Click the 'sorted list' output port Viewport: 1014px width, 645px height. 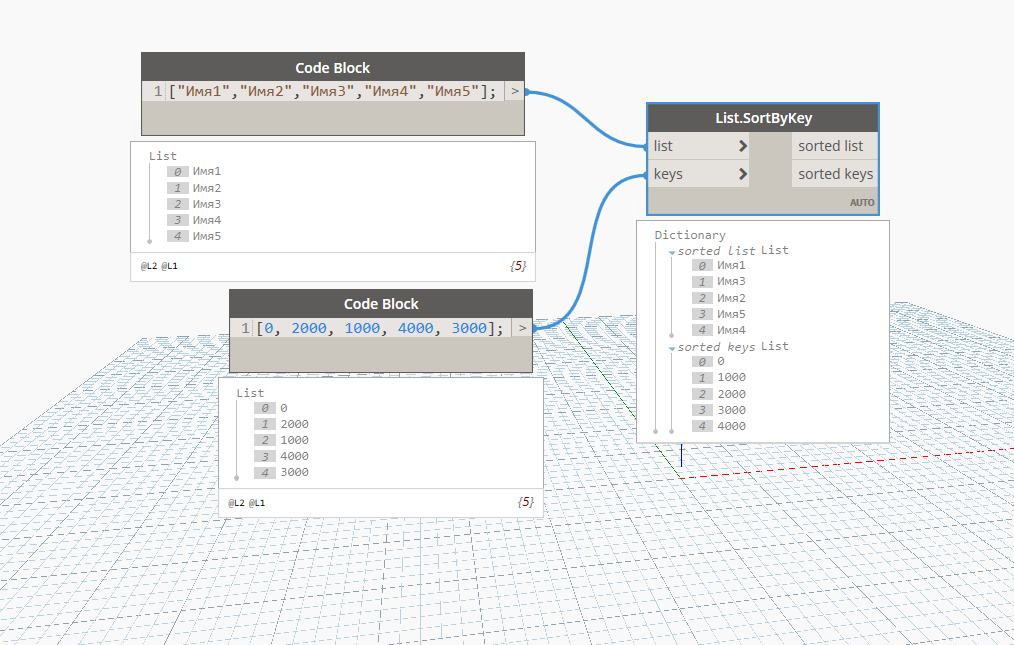(x=834, y=146)
